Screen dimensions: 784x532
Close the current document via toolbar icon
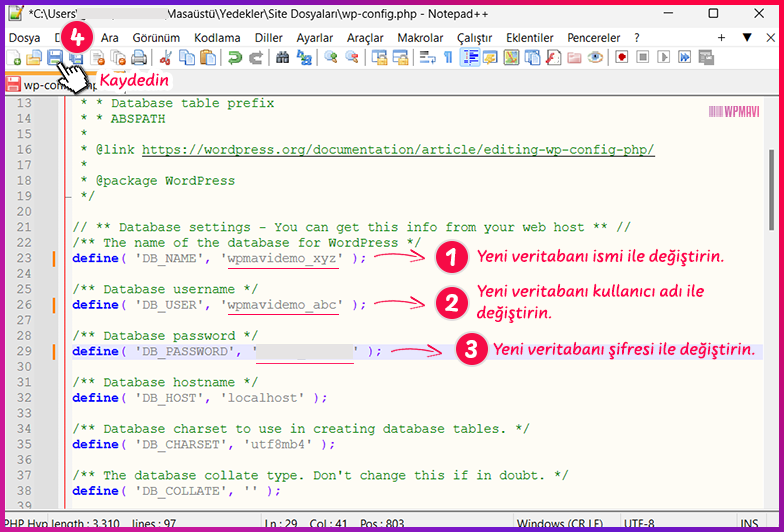click(98, 58)
